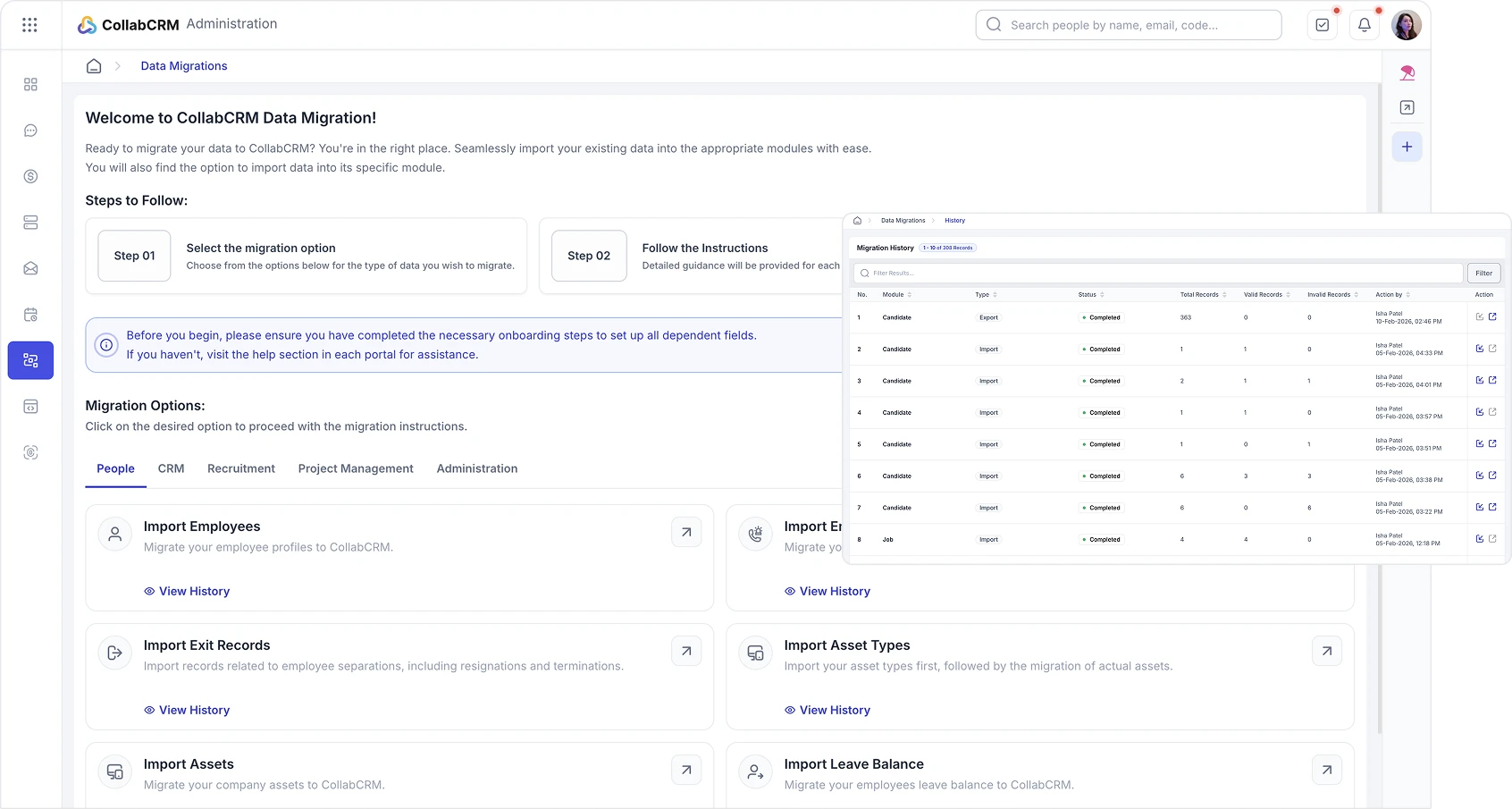Switch to the Recruitment tab
The image size is (1512, 809).
241,468
